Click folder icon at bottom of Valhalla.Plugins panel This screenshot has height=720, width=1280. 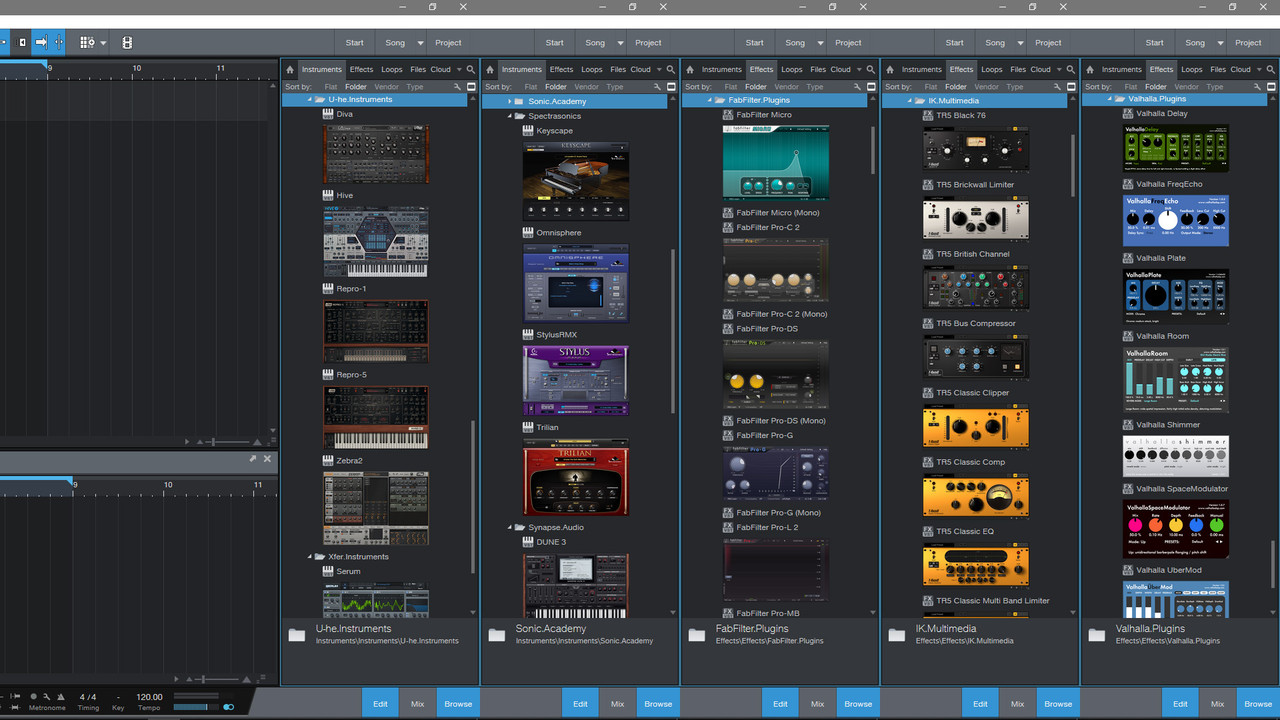1097,634
